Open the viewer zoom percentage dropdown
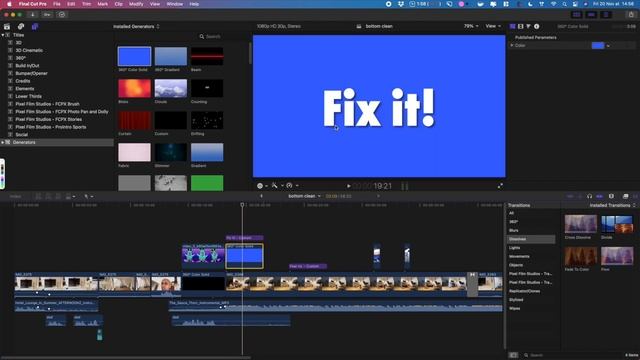 point(471,26)
